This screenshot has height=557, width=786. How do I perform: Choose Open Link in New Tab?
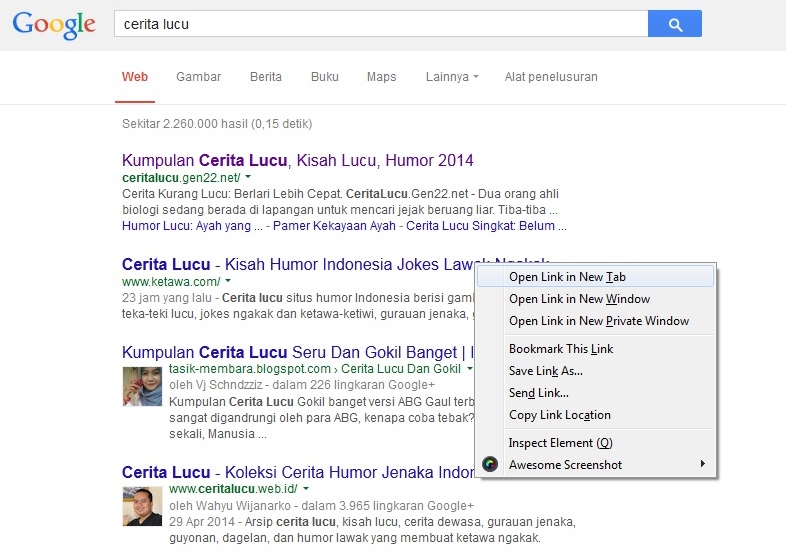coord(595,277)
